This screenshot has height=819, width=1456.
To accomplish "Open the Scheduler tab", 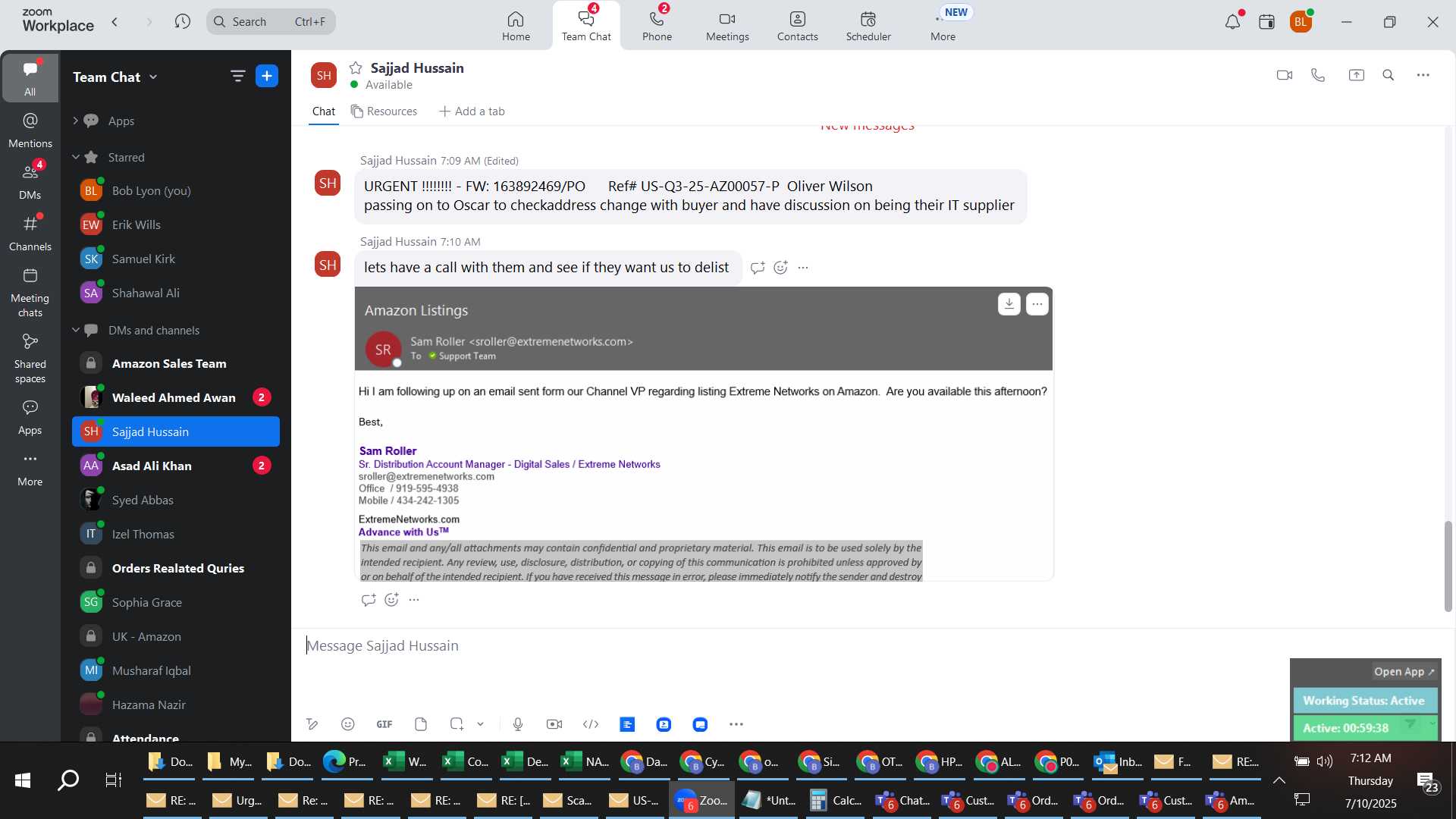I will (868, 26).
